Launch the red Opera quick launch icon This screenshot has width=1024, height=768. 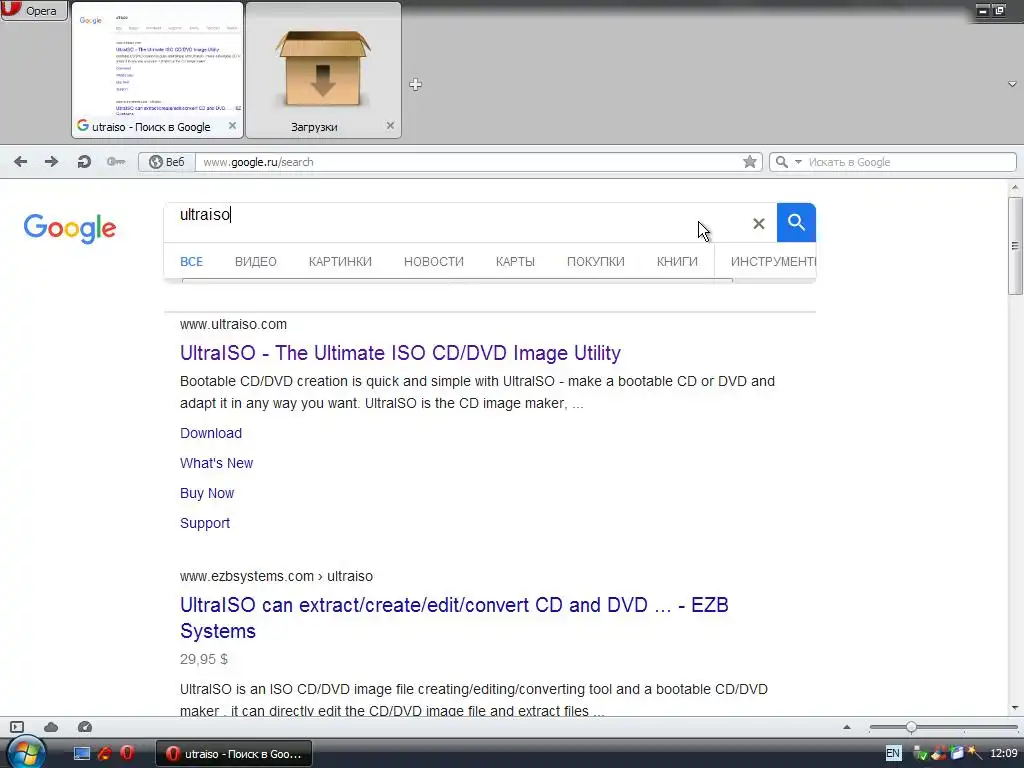coord(127,753)
